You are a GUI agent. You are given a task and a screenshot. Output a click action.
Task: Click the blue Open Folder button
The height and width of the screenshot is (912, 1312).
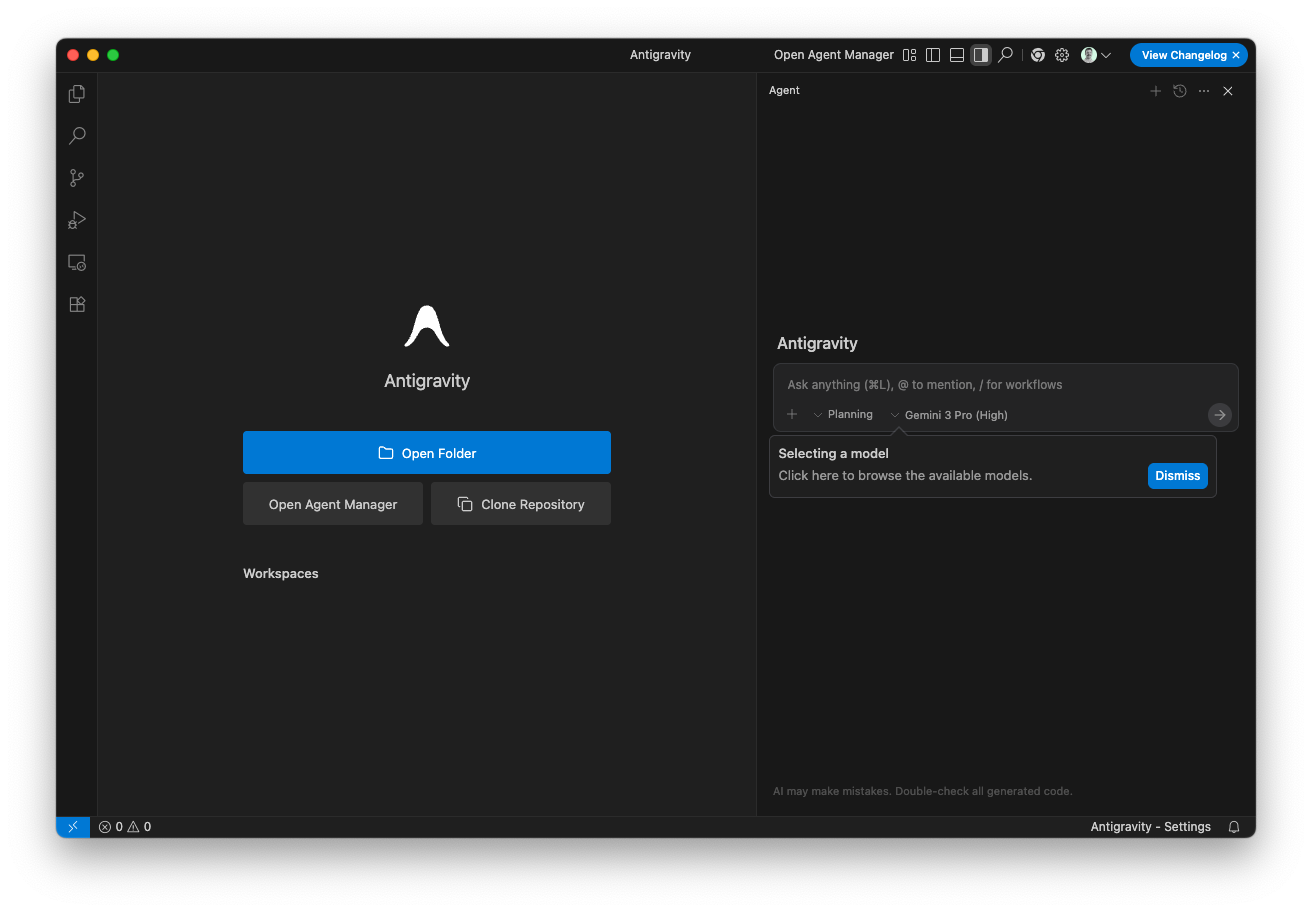point(427,453)
